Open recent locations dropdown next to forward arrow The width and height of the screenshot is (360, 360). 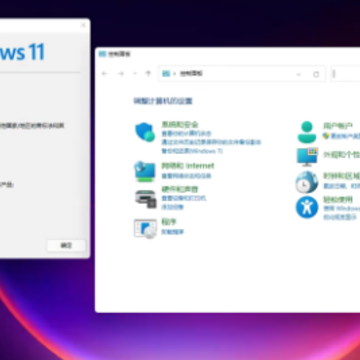click(x=135, y=74)
